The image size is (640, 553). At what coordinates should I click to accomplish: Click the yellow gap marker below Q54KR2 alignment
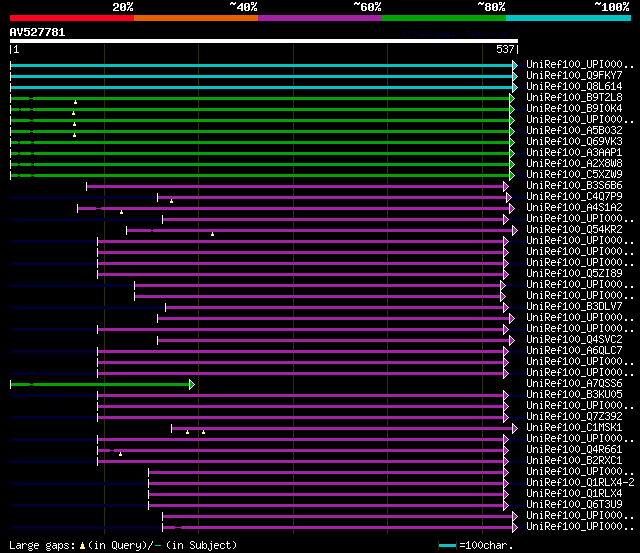(212, 234)
